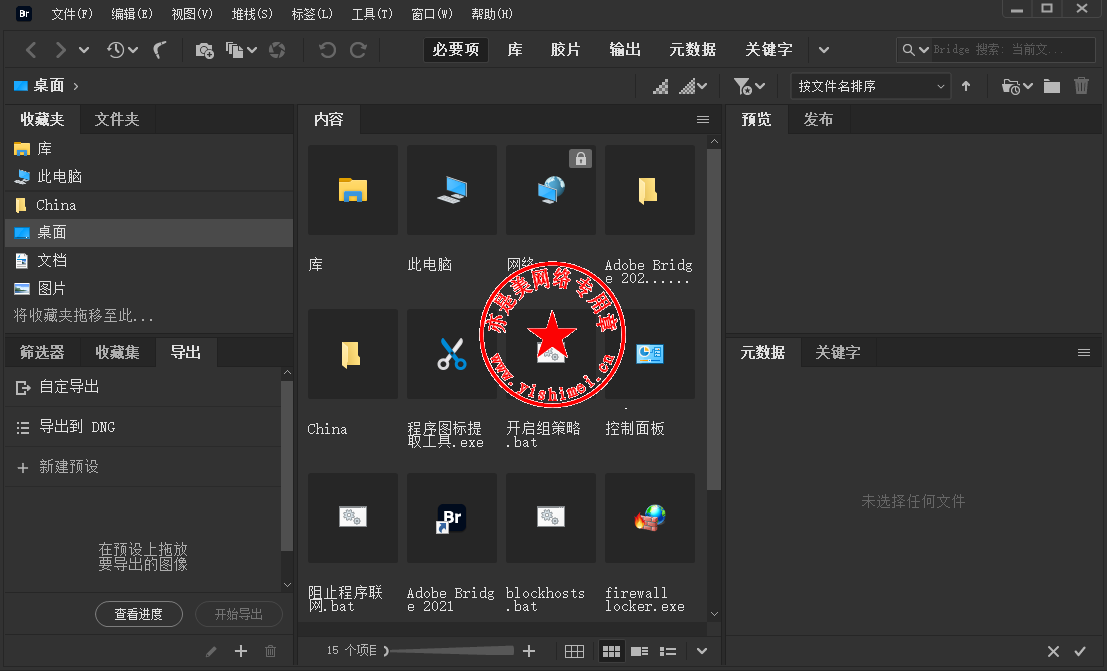Click the 开始导出 button
Image resolution: width=1107 pixels, height=671 pixels.
tap(239, 614)
